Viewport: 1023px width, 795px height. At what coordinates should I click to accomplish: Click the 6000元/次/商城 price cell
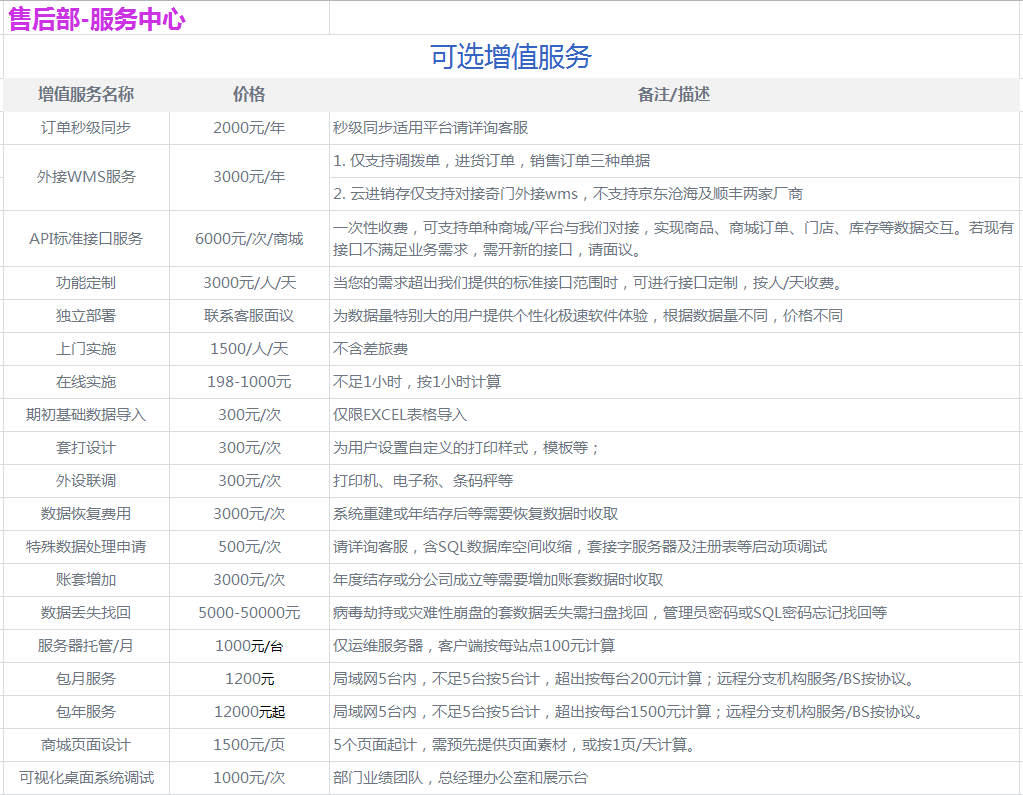[x=249, y=239]
